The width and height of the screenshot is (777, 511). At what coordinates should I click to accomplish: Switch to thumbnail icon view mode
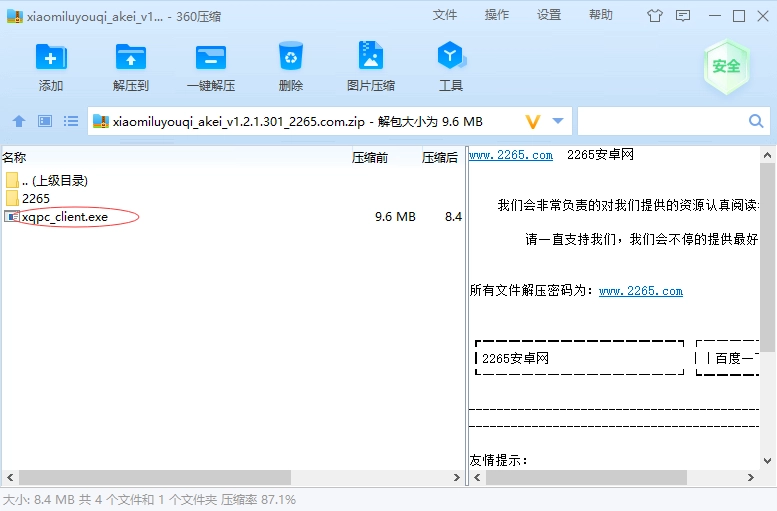pos(45,121)
